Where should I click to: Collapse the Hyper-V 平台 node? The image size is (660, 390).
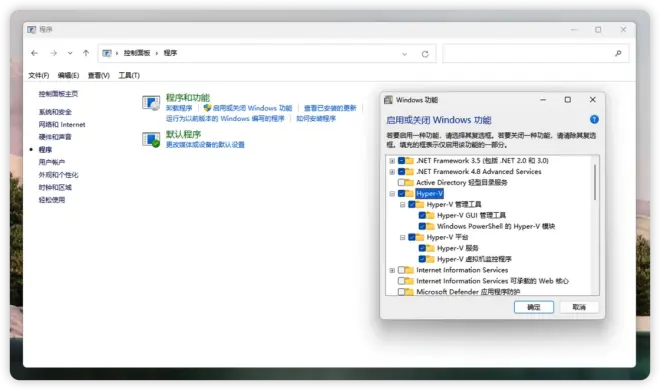(x=402, y=237)
